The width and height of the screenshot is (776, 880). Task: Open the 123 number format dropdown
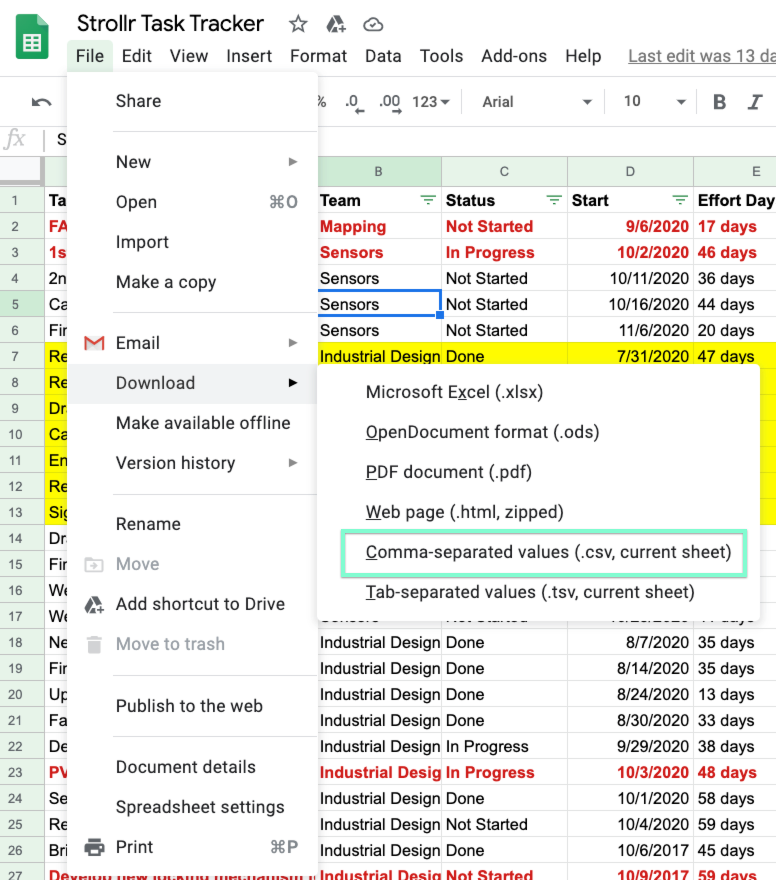coord(431,102)
